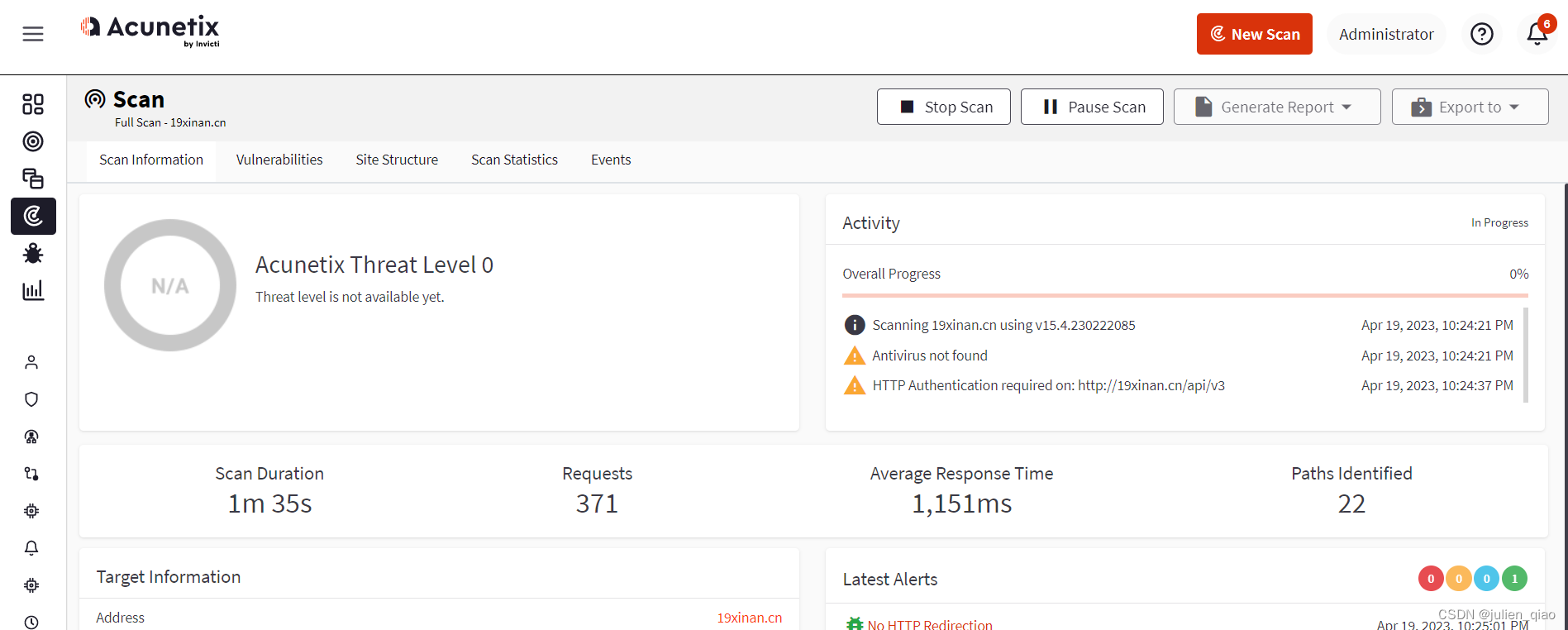Open the issue trackers sidebar icon
This screenshot has height=630, width=1568.
(31, 474)
